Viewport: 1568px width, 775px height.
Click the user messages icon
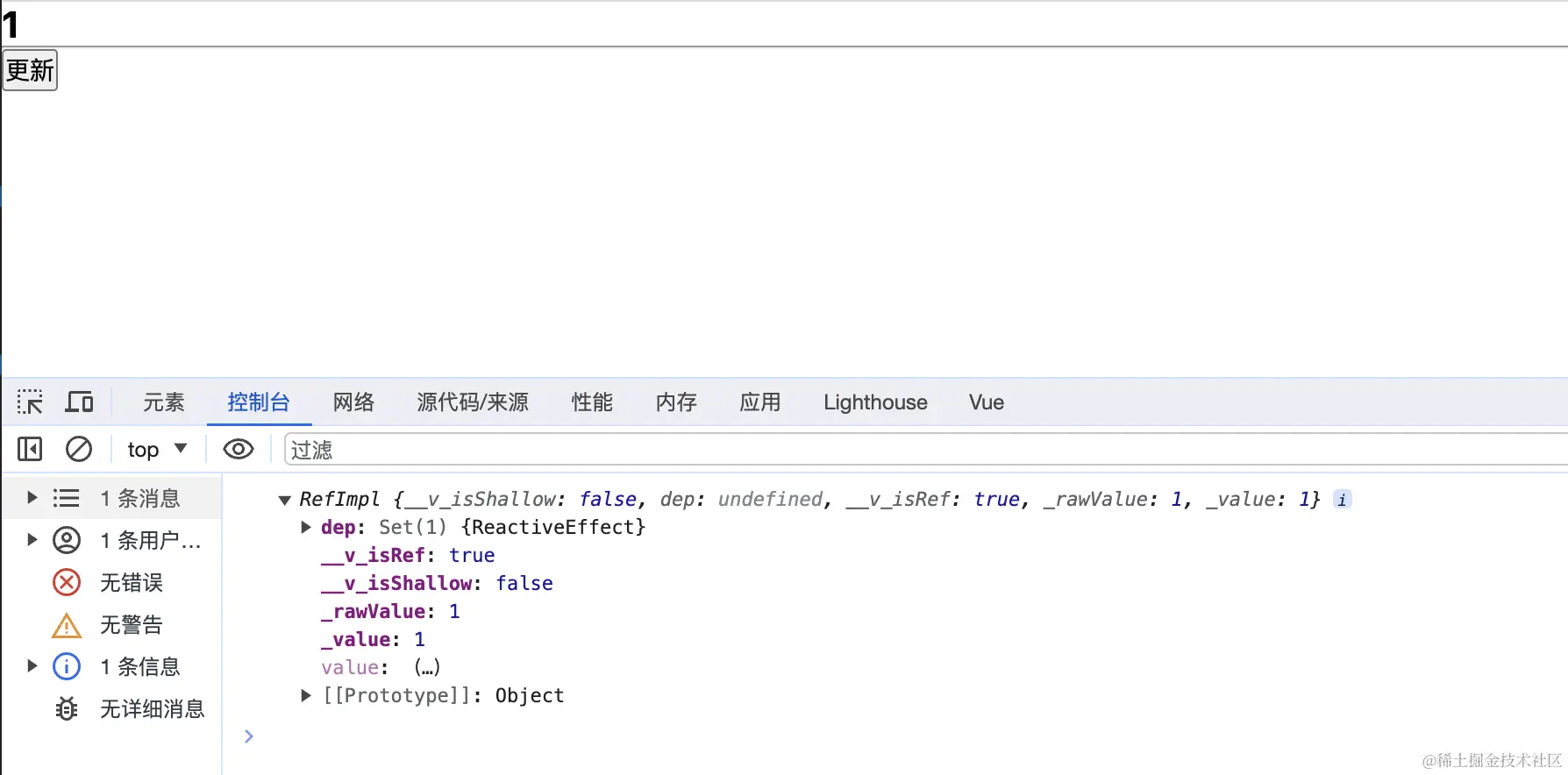point(67,540)
